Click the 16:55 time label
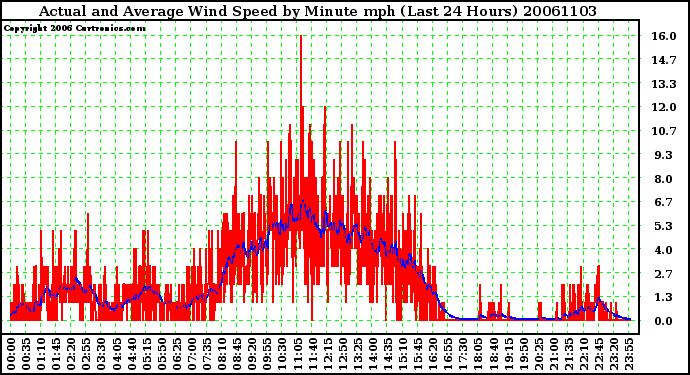690x375 pixels. [448, 354]
